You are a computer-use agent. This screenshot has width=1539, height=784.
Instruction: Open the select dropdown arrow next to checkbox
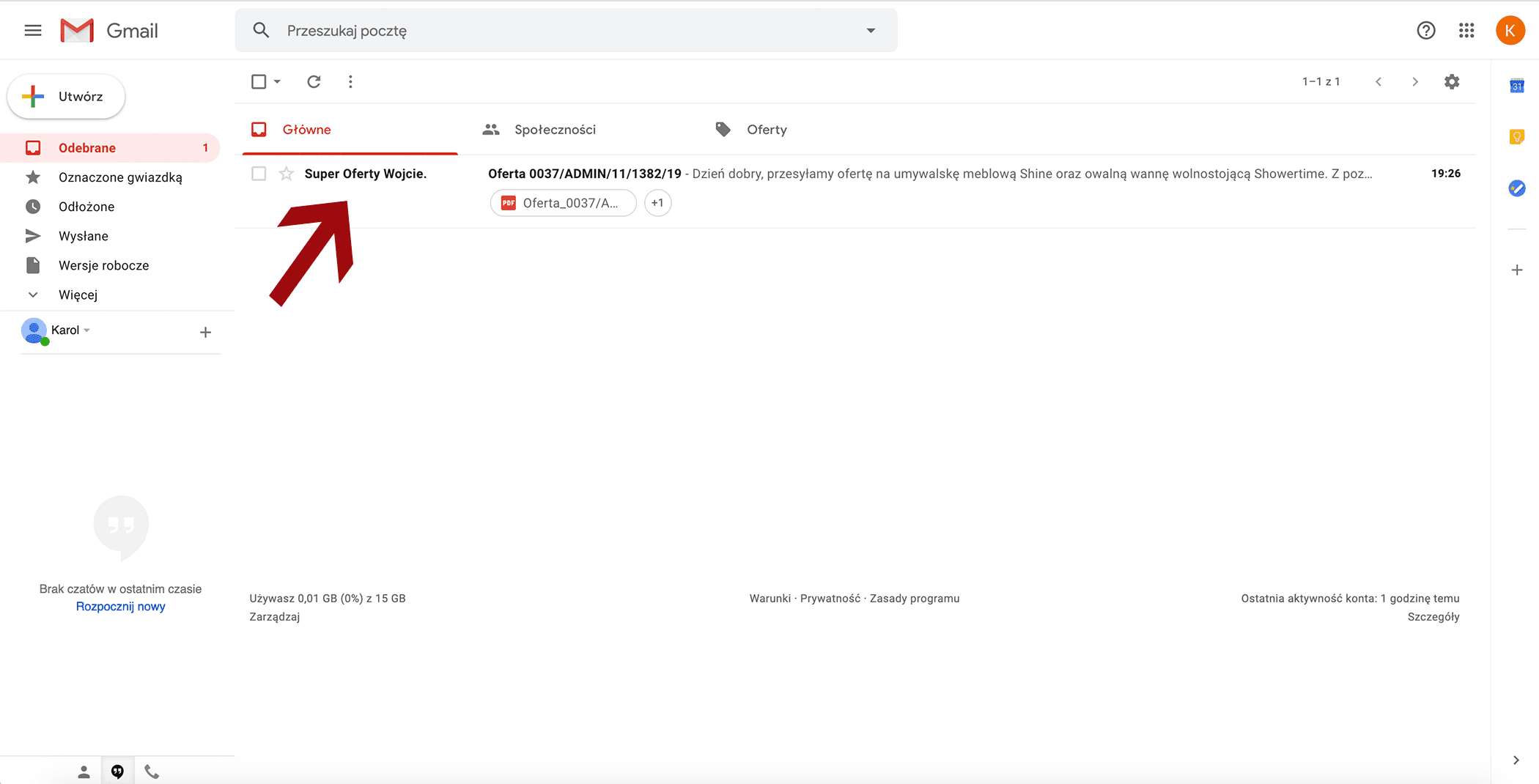point(277,81)
